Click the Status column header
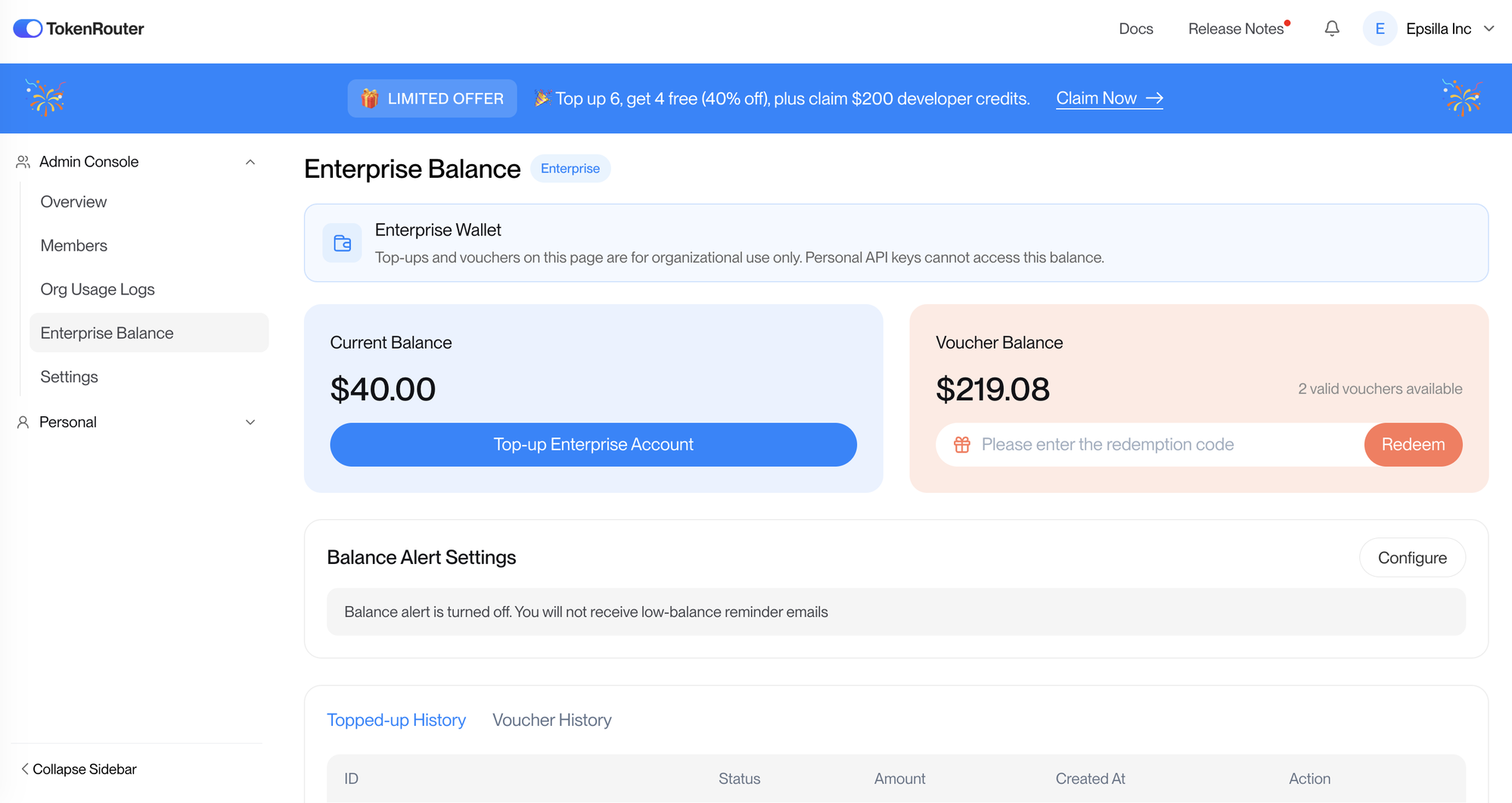The image size is (1512, 803). (x=739, y=779)
